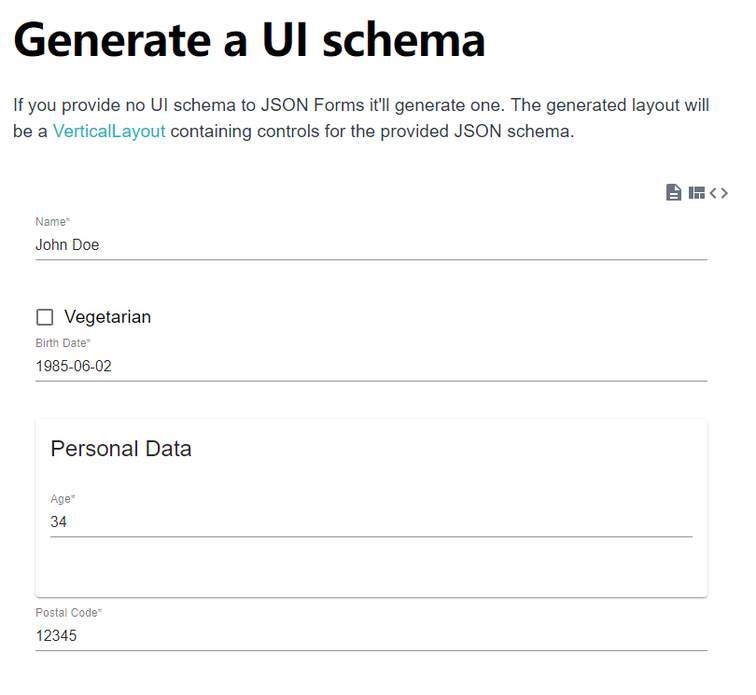This screenshot has height=695, width=756.
Task: Select the Birth Date field showing 1985-06-02
Action: (x=371, y=366)
